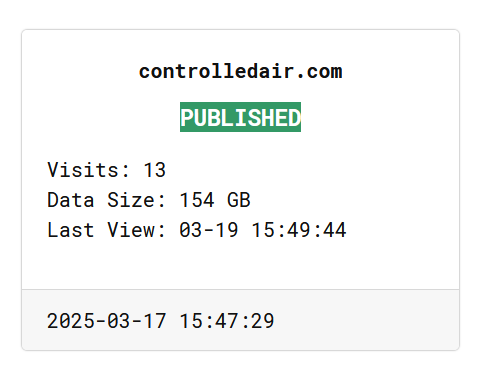Click the letter P of the PUBLISHED badge

tap(187, 117)
